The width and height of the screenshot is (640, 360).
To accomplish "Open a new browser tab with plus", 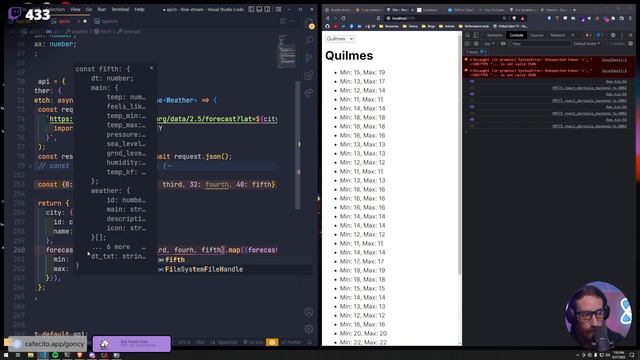I will click(574, 9).
